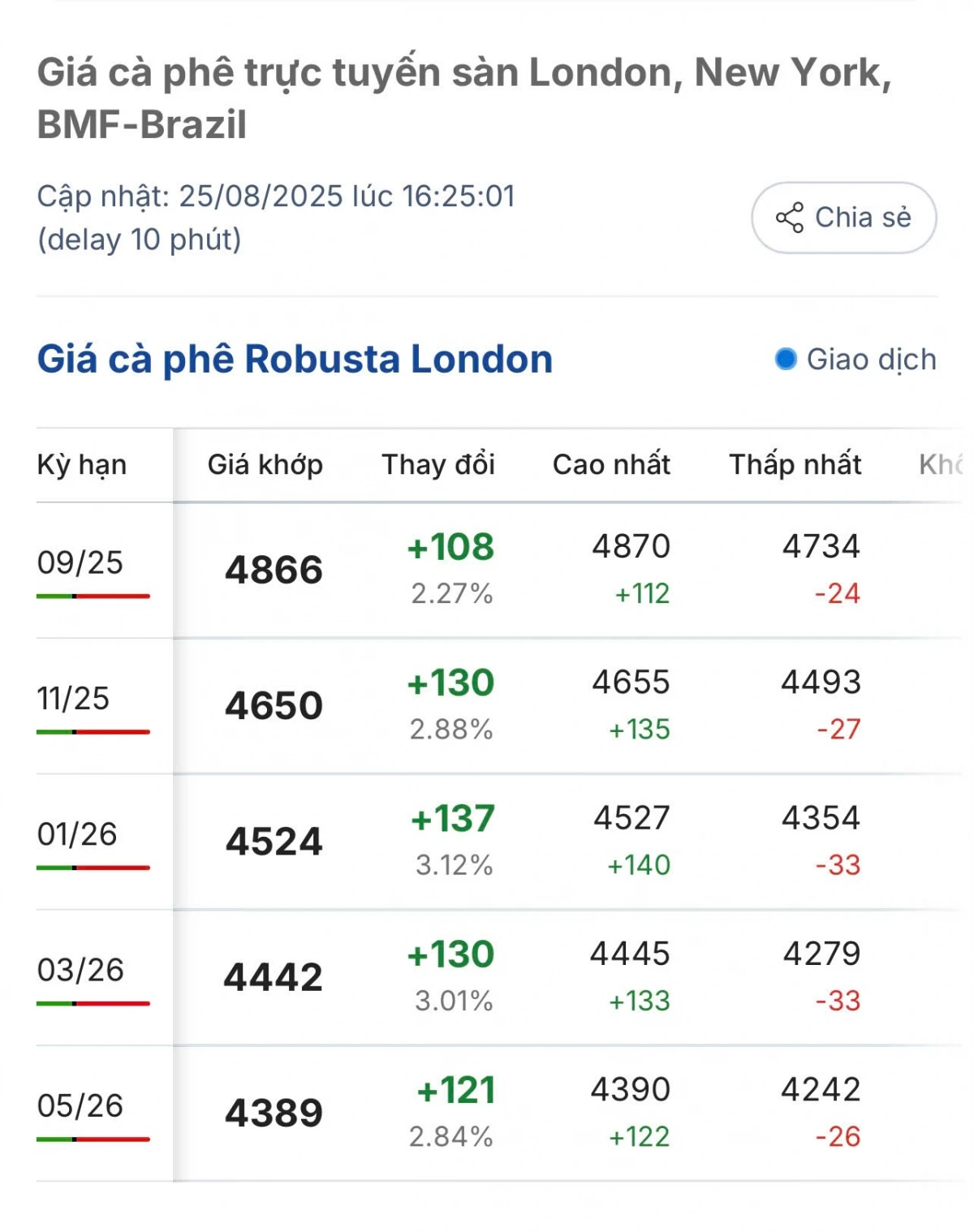Image resolution: width=974 pixels, height=1232 pixels.
Task: Click the Thấp nhất column header
Action: point(795,464)
